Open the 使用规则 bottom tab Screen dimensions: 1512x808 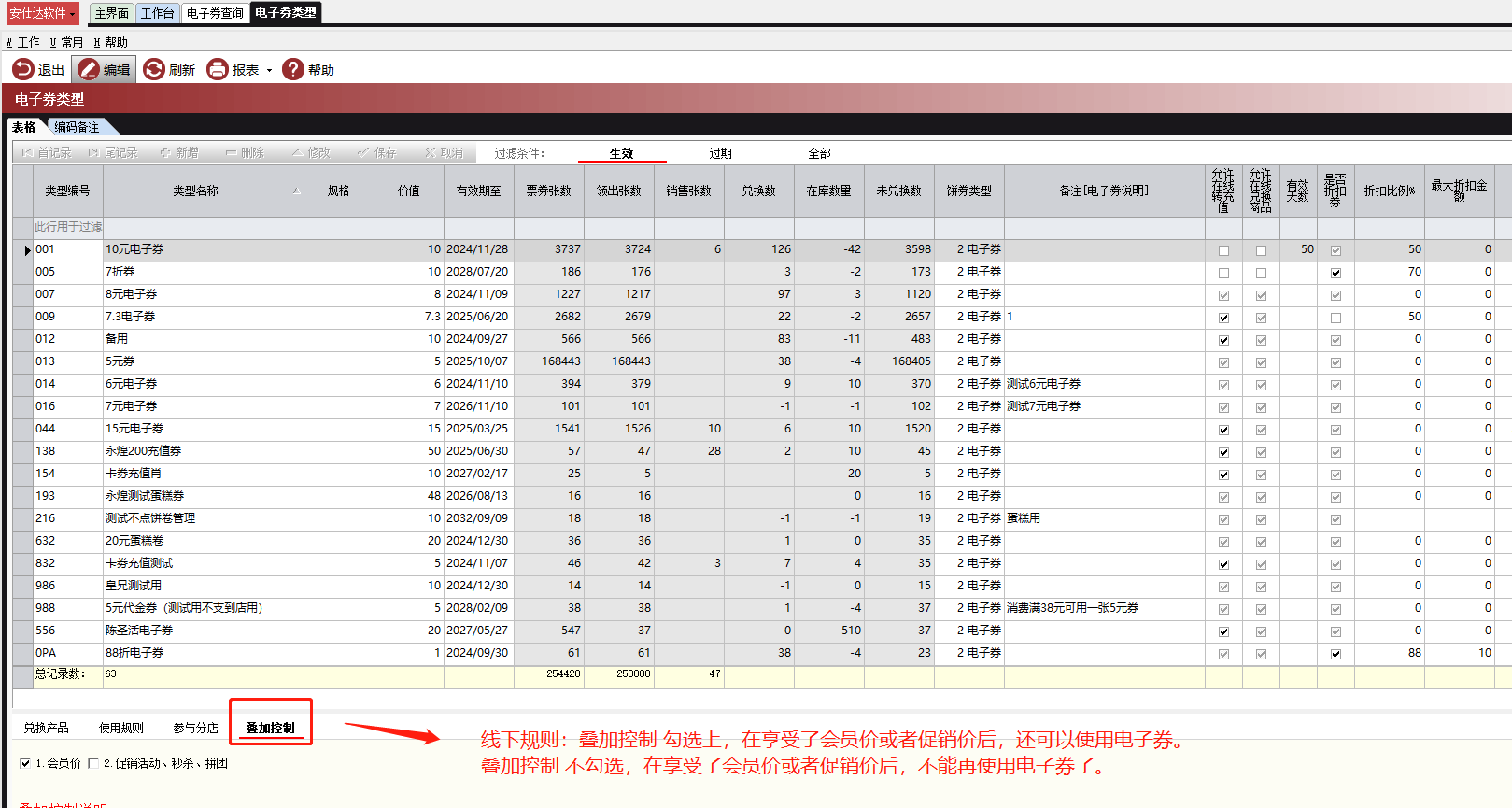click(121, 728)
